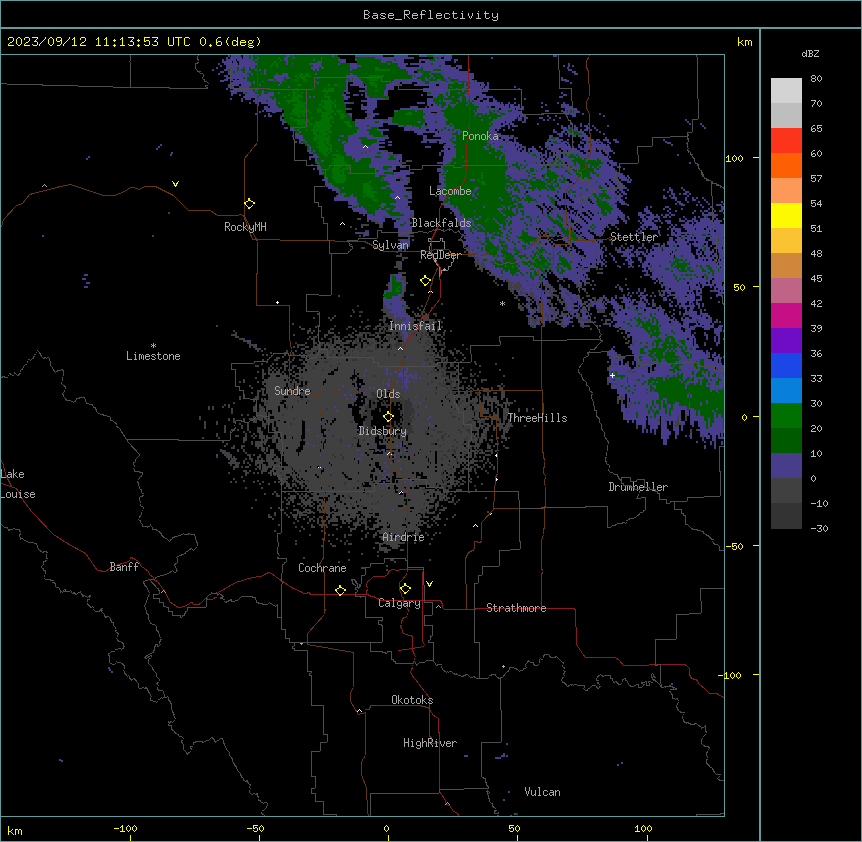Click the Airdrie city label
The image size is (862, 842).
(403, 537)
